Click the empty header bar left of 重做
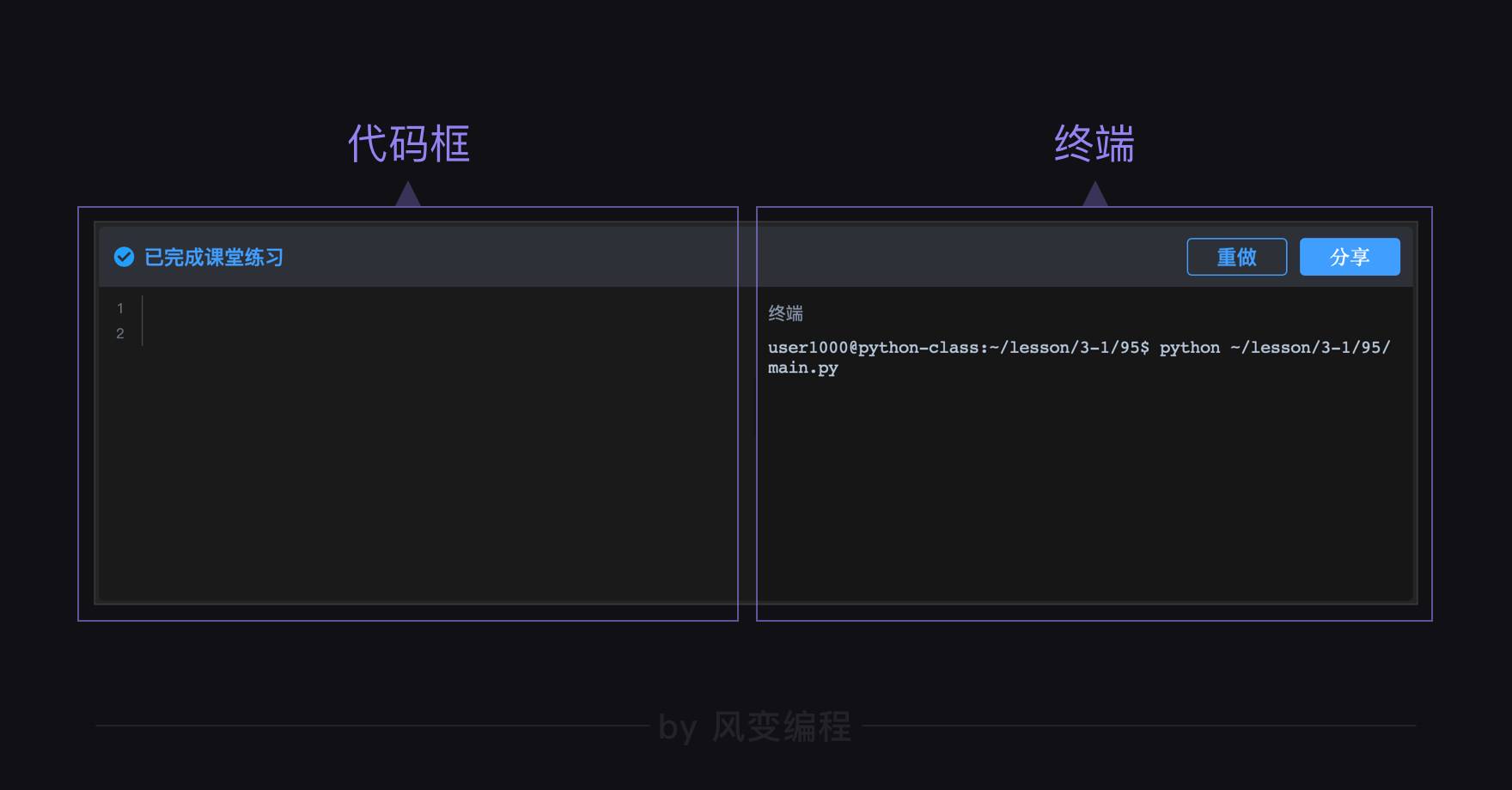This screenshot has height=790, width=1512. click(945, 257)
